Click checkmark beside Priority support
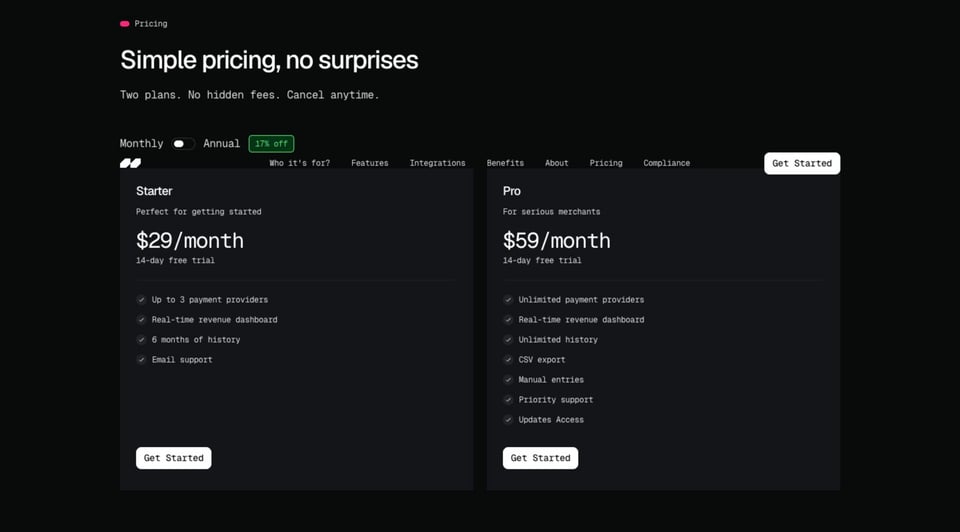Image resolution: width=960 pixels, height=532 pixels. pyautogui.click(x=508, y=400)
